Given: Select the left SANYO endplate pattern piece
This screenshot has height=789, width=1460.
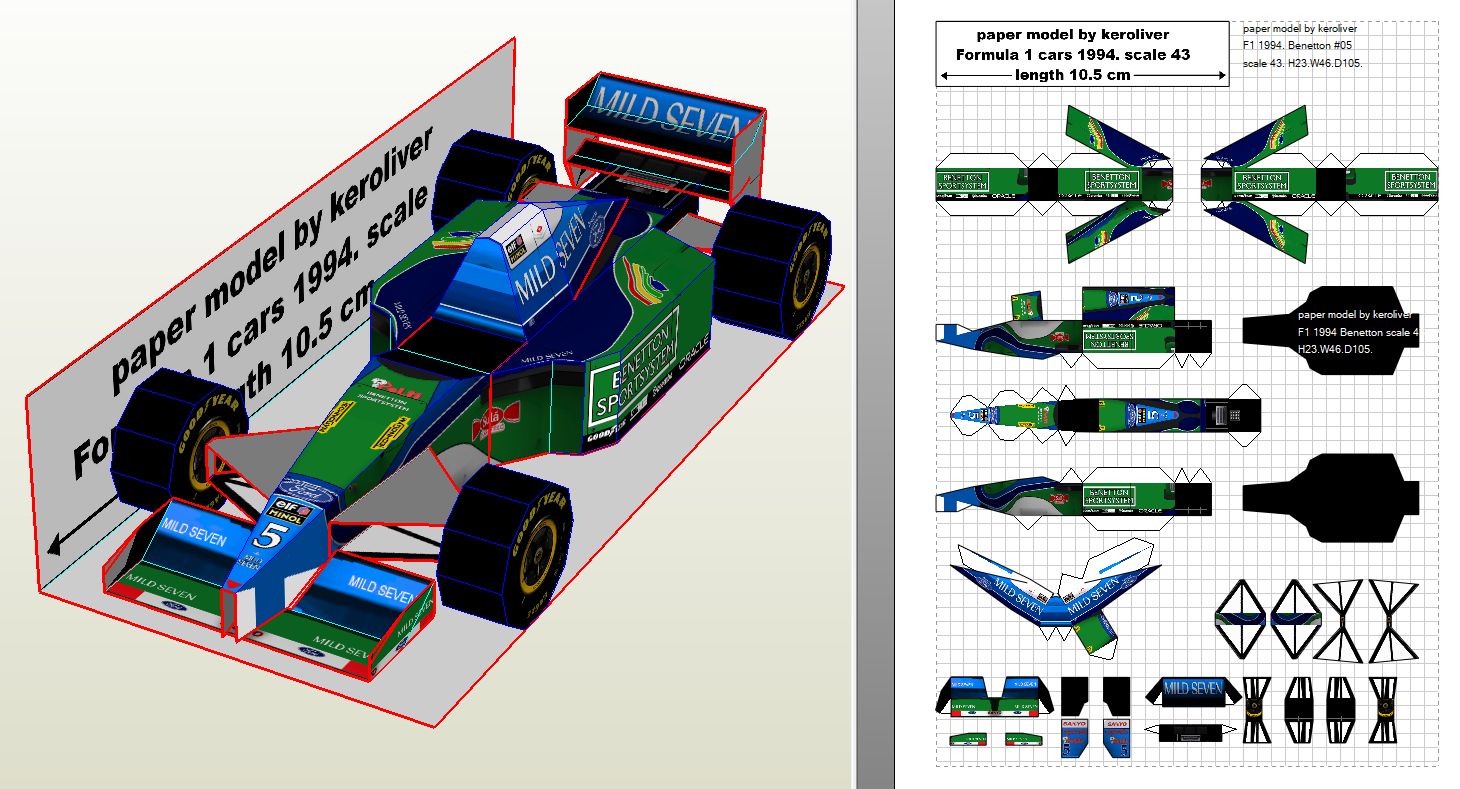Looking at the screenshot, I should click(x=1073, y=737).
